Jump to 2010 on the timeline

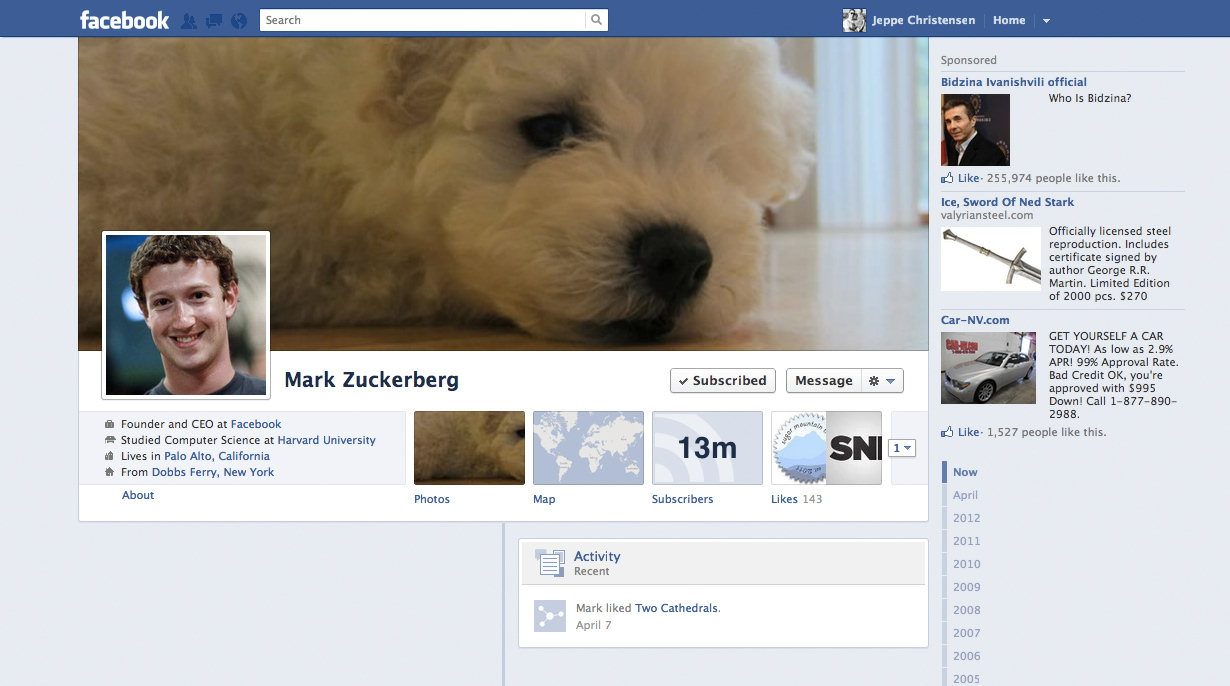point(966,564)
